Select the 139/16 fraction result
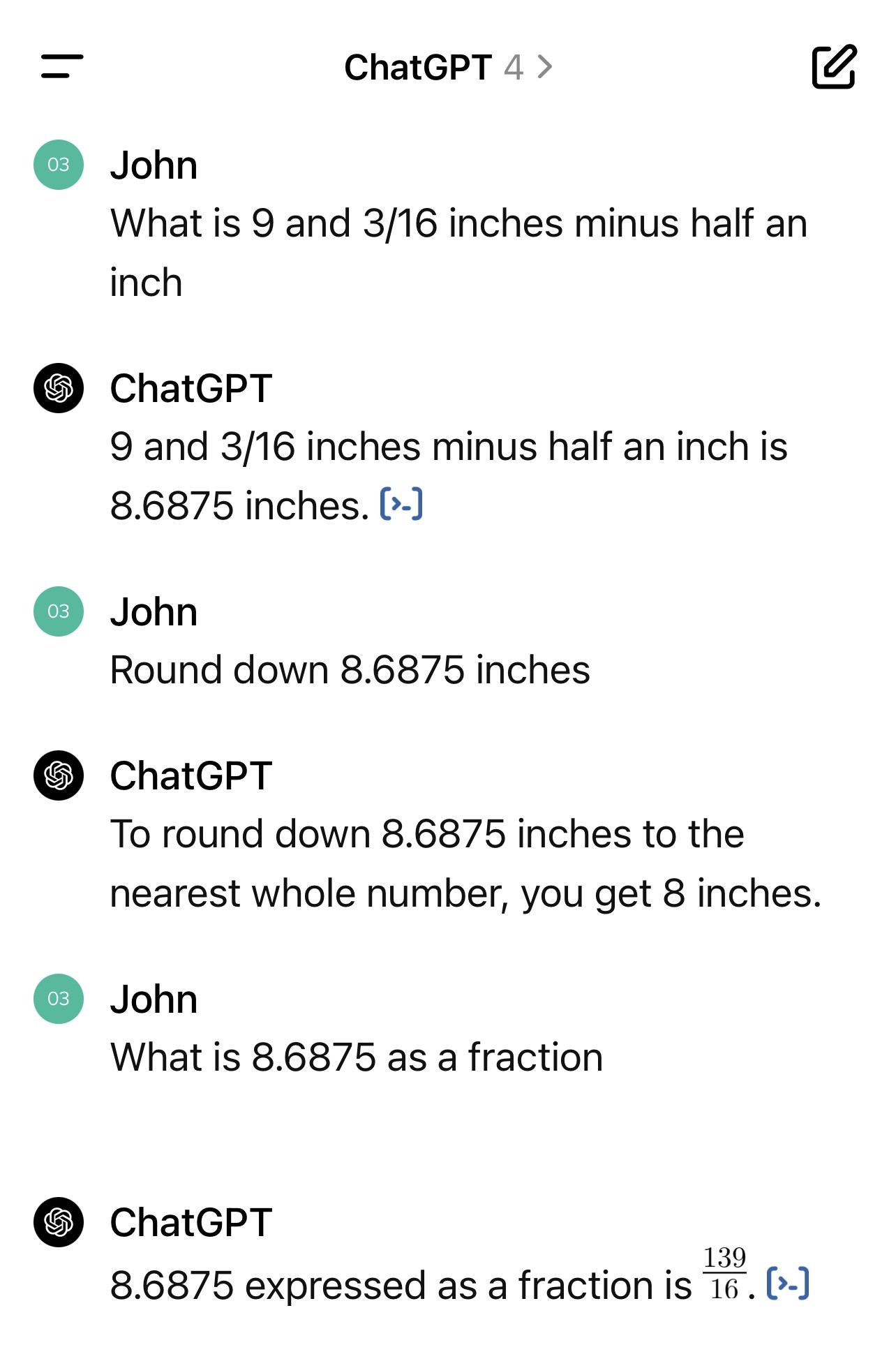Viewport: 896px width, 1345px height. tap(724, 1273)
